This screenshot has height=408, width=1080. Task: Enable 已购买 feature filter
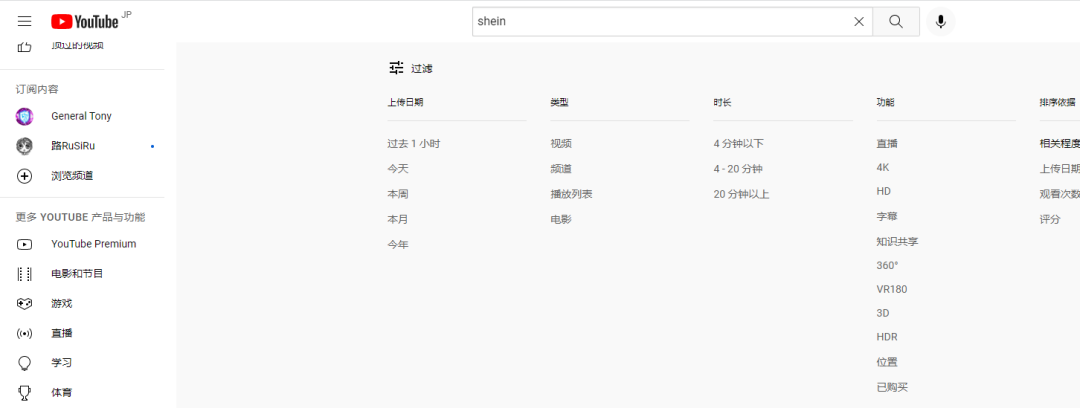tap(893, 387)
